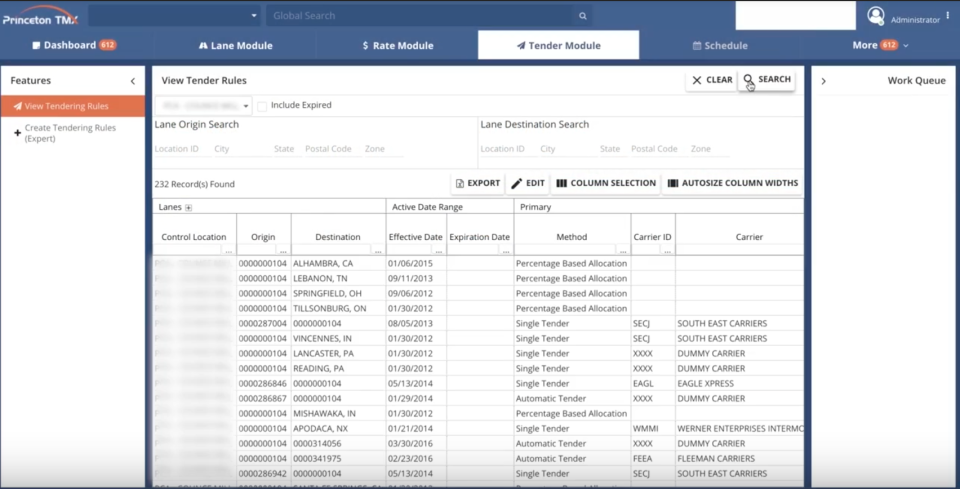
Task: Open the Expiration Date filter ellipsis
Action: click(x=506, y=250)
